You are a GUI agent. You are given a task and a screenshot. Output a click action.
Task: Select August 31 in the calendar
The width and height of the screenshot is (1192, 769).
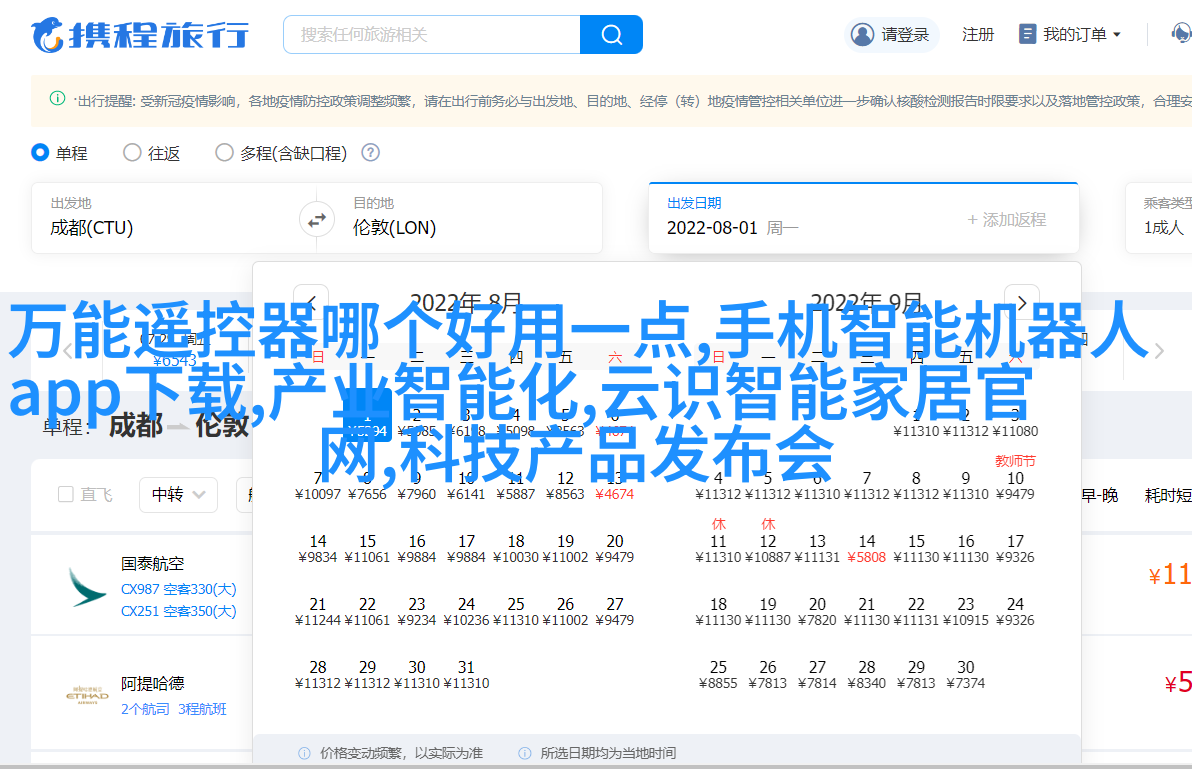click(466, 675)
